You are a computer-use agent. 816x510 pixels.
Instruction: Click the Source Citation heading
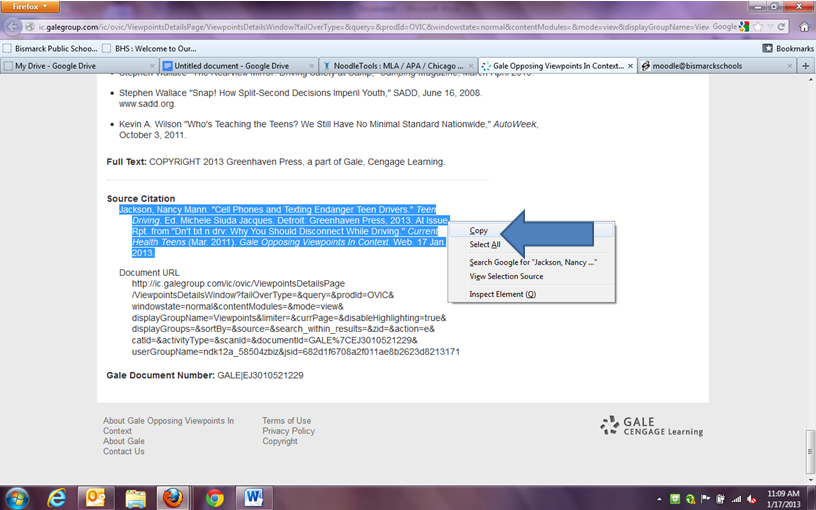(141, 199)
